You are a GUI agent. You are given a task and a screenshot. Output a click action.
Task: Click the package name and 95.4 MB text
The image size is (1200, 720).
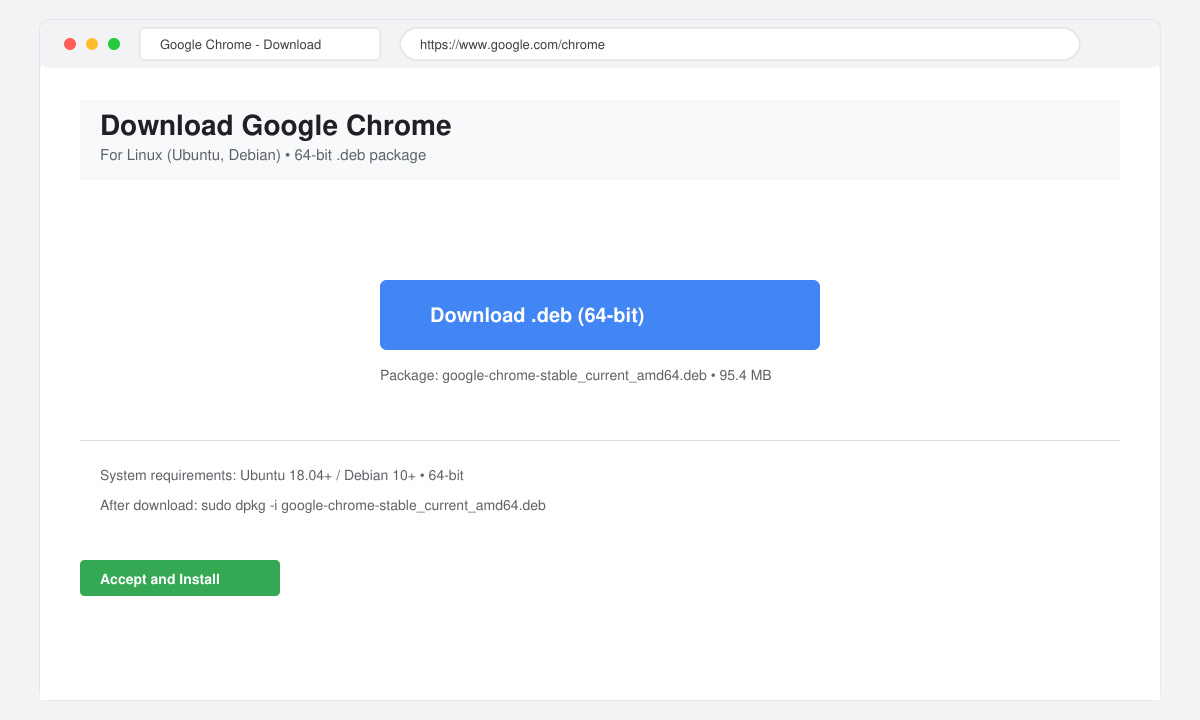(576, 375)
